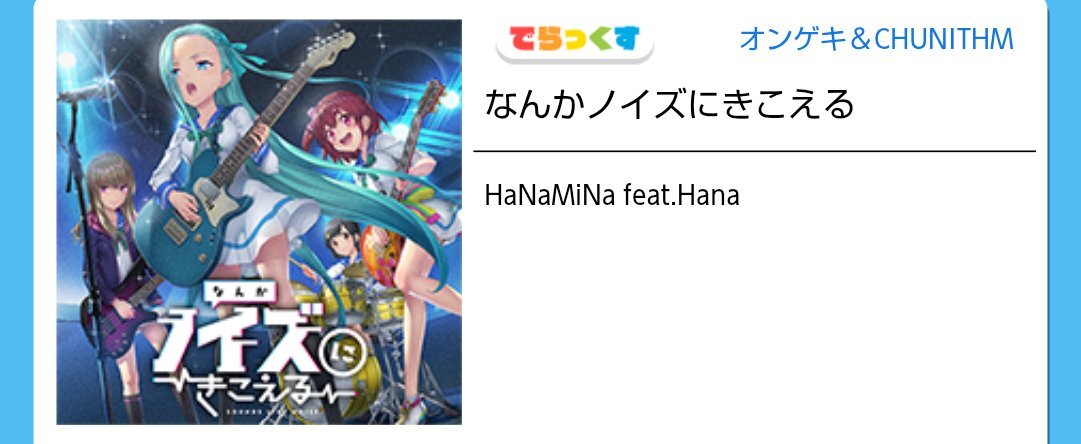Select the song title なんかノイズにきこえる
Viewport: 1081px width, 444px height.
669,105
